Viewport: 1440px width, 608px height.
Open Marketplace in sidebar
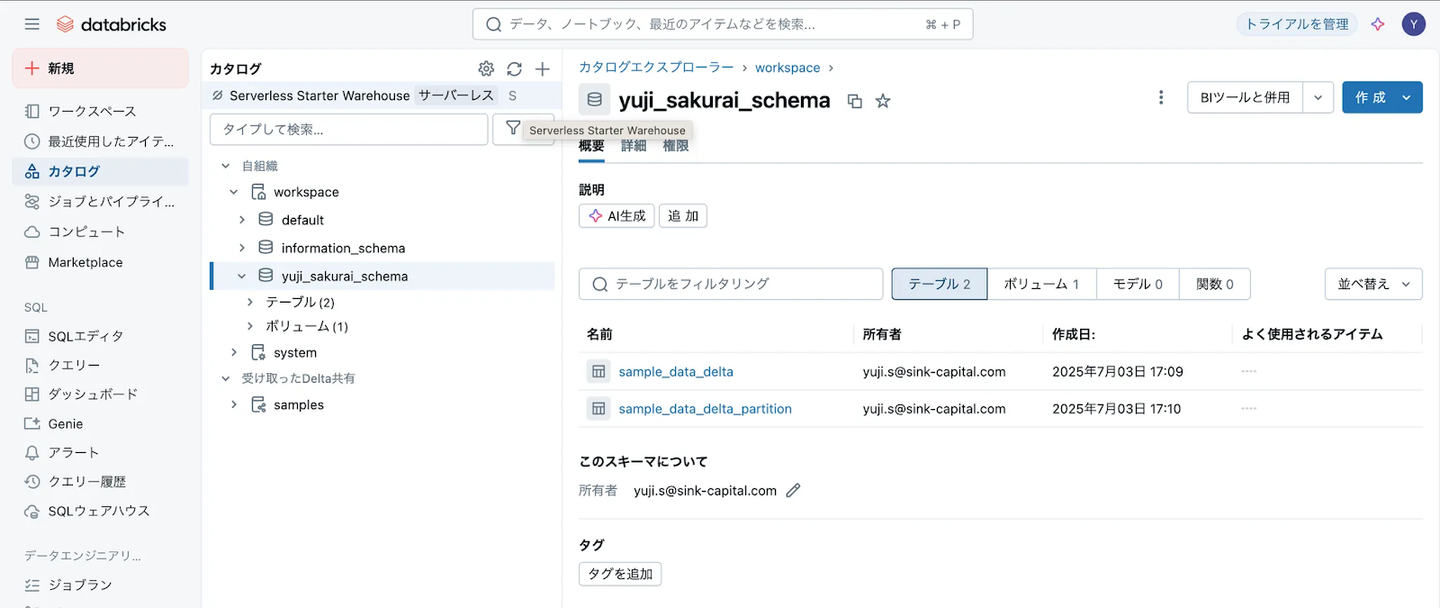(x=100, y=262)
